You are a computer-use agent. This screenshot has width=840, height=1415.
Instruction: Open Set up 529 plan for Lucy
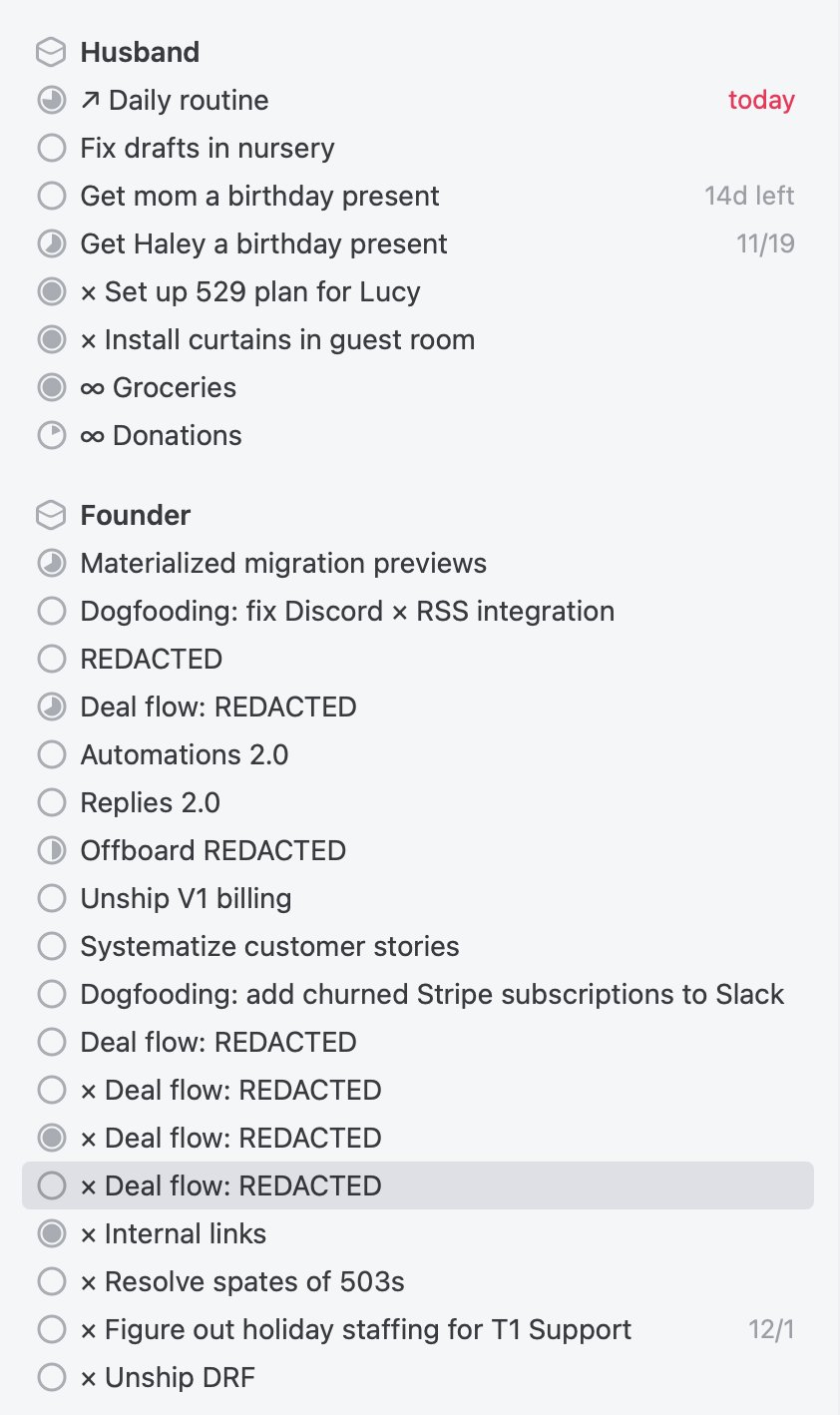[250, 291]
